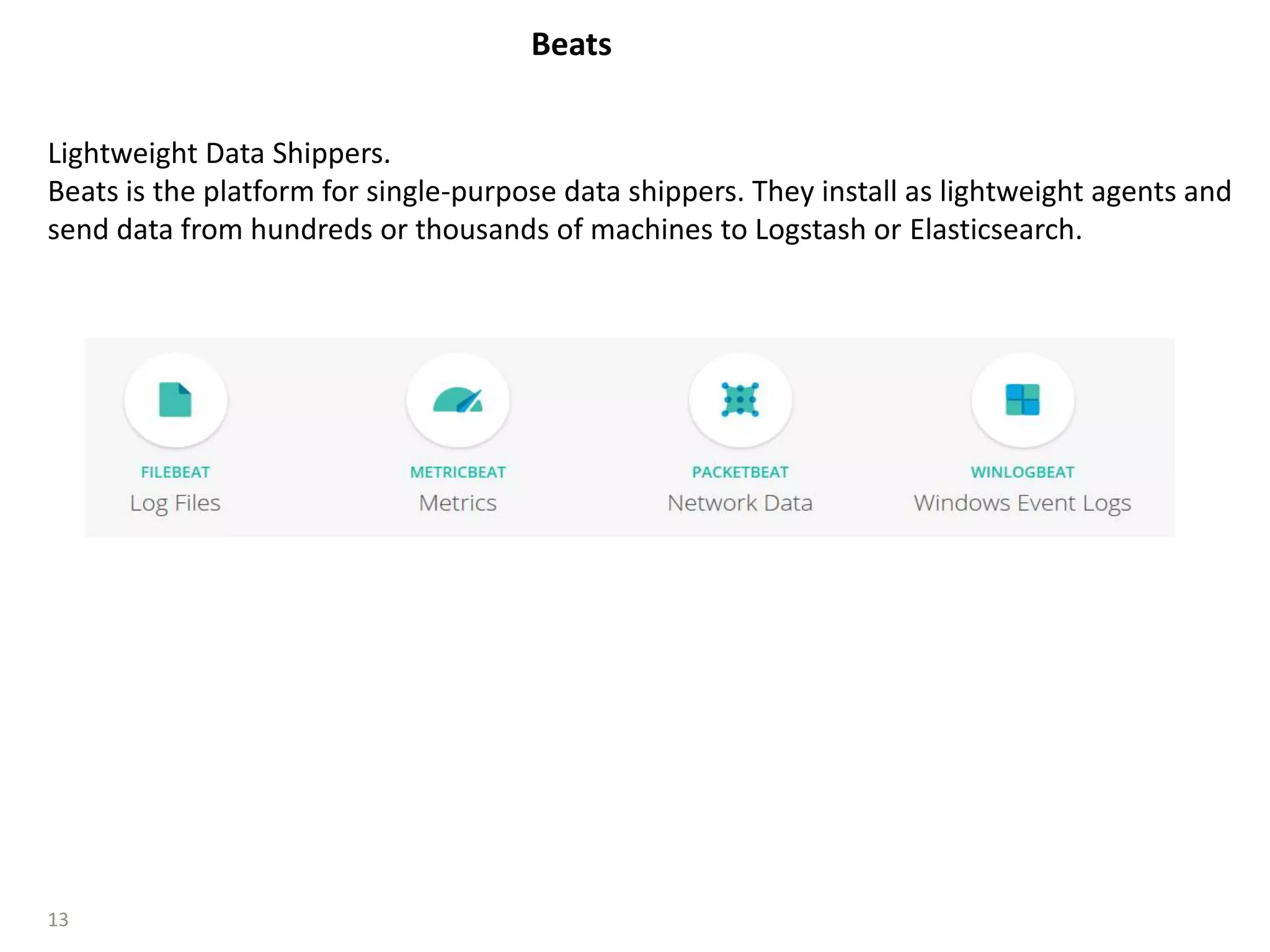The height and width of the screenshot is (952, 1270).
Task: Click the word "Logstash" in the paragraph
Action: 810,230
